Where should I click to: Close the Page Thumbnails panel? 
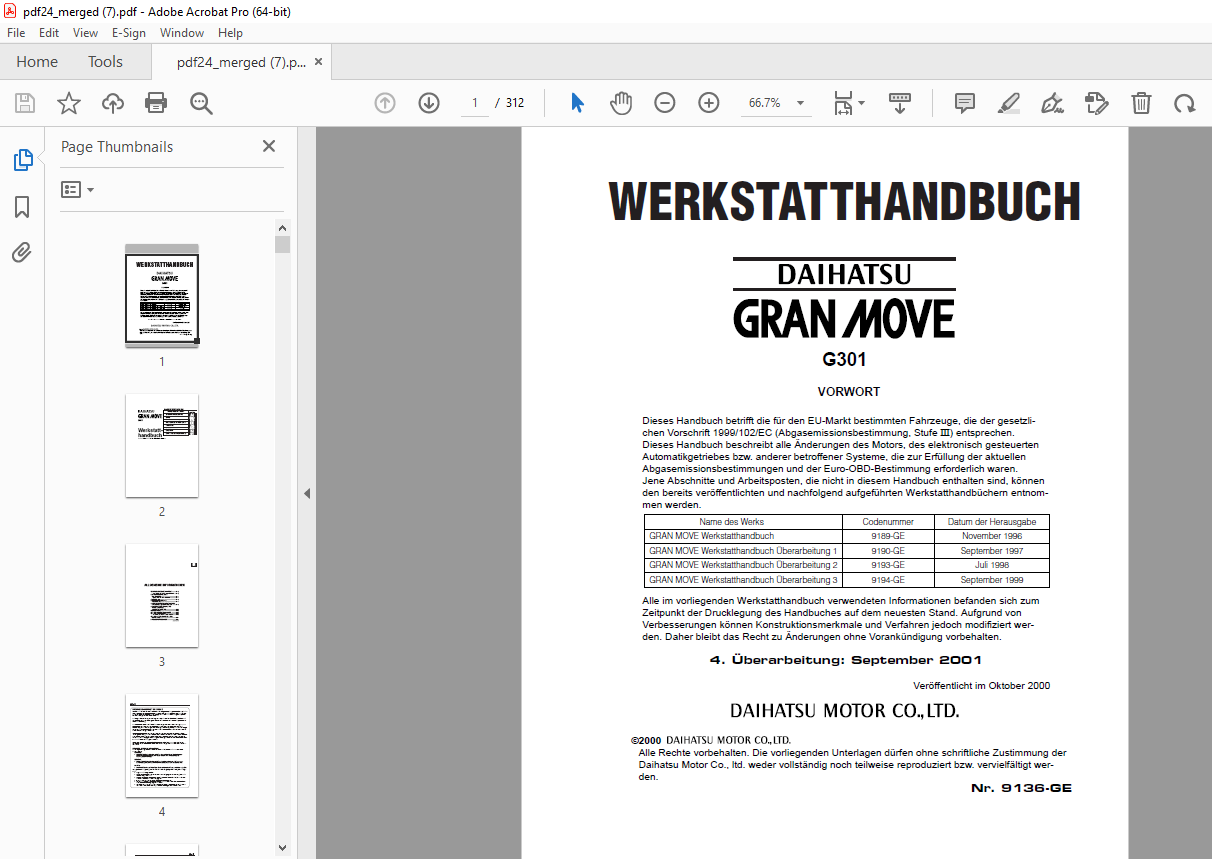pos(269,146)
